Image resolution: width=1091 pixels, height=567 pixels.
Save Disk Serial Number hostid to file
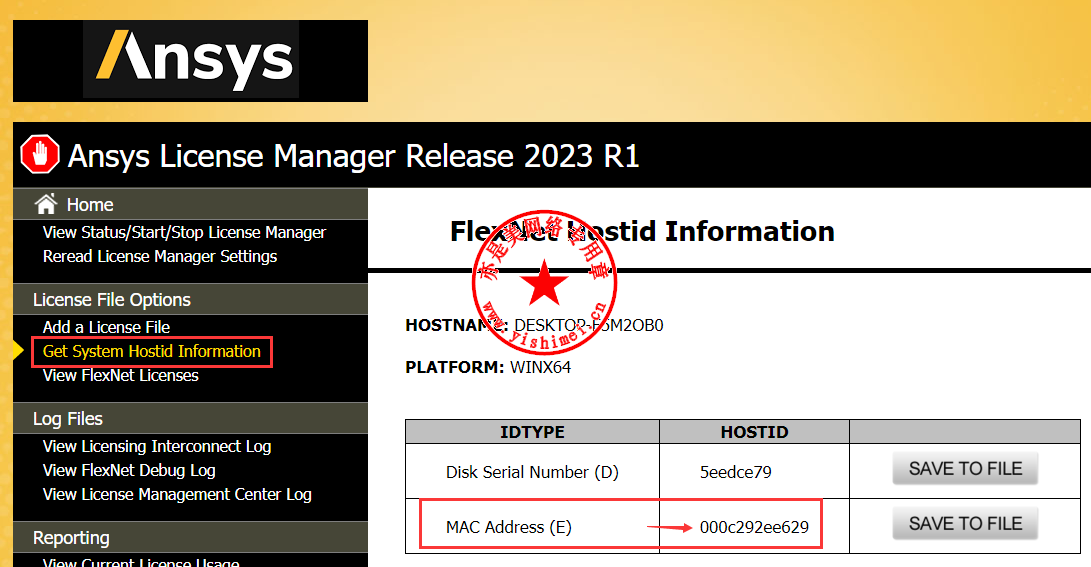point(965,469)
